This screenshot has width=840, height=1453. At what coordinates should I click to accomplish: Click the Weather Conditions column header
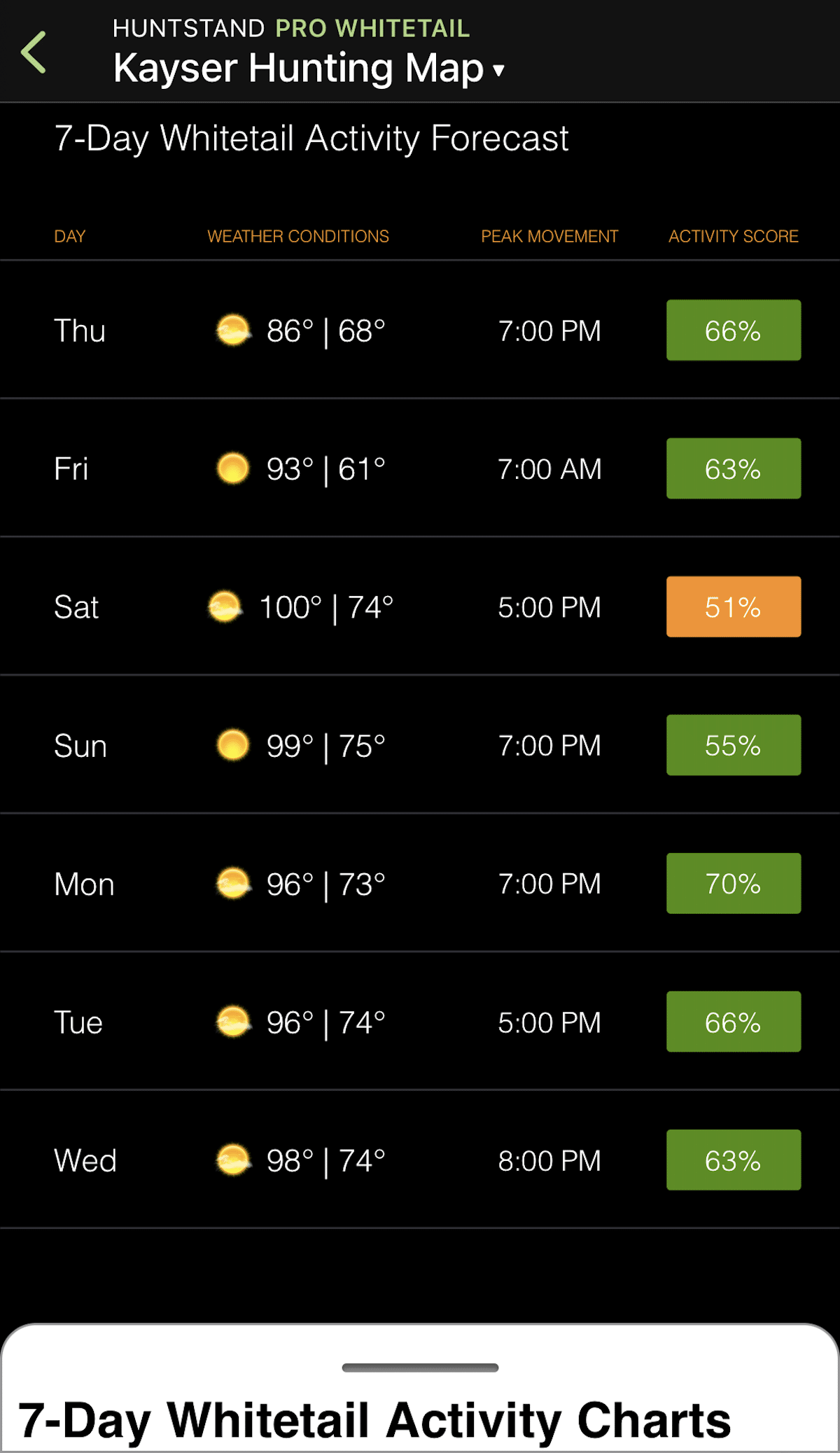[x=298, y=236]
